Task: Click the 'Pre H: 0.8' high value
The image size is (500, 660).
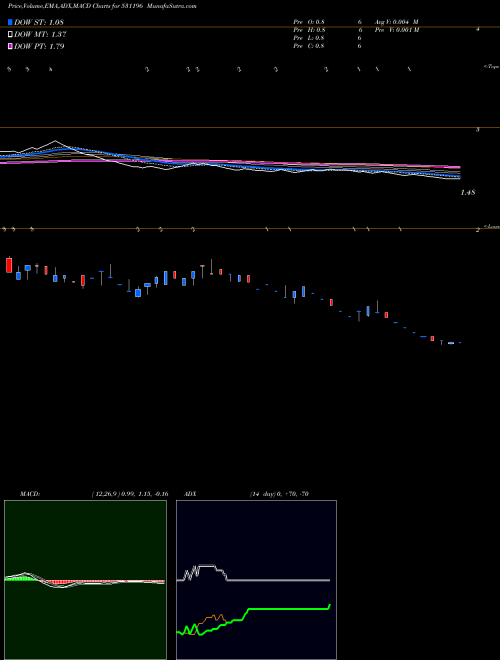Action: click(x=309, y=30)
